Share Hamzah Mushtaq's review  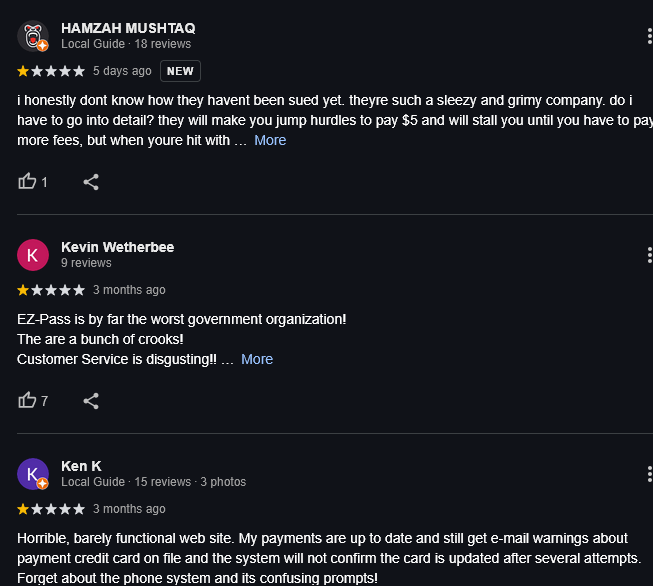(x=91, y=182)
